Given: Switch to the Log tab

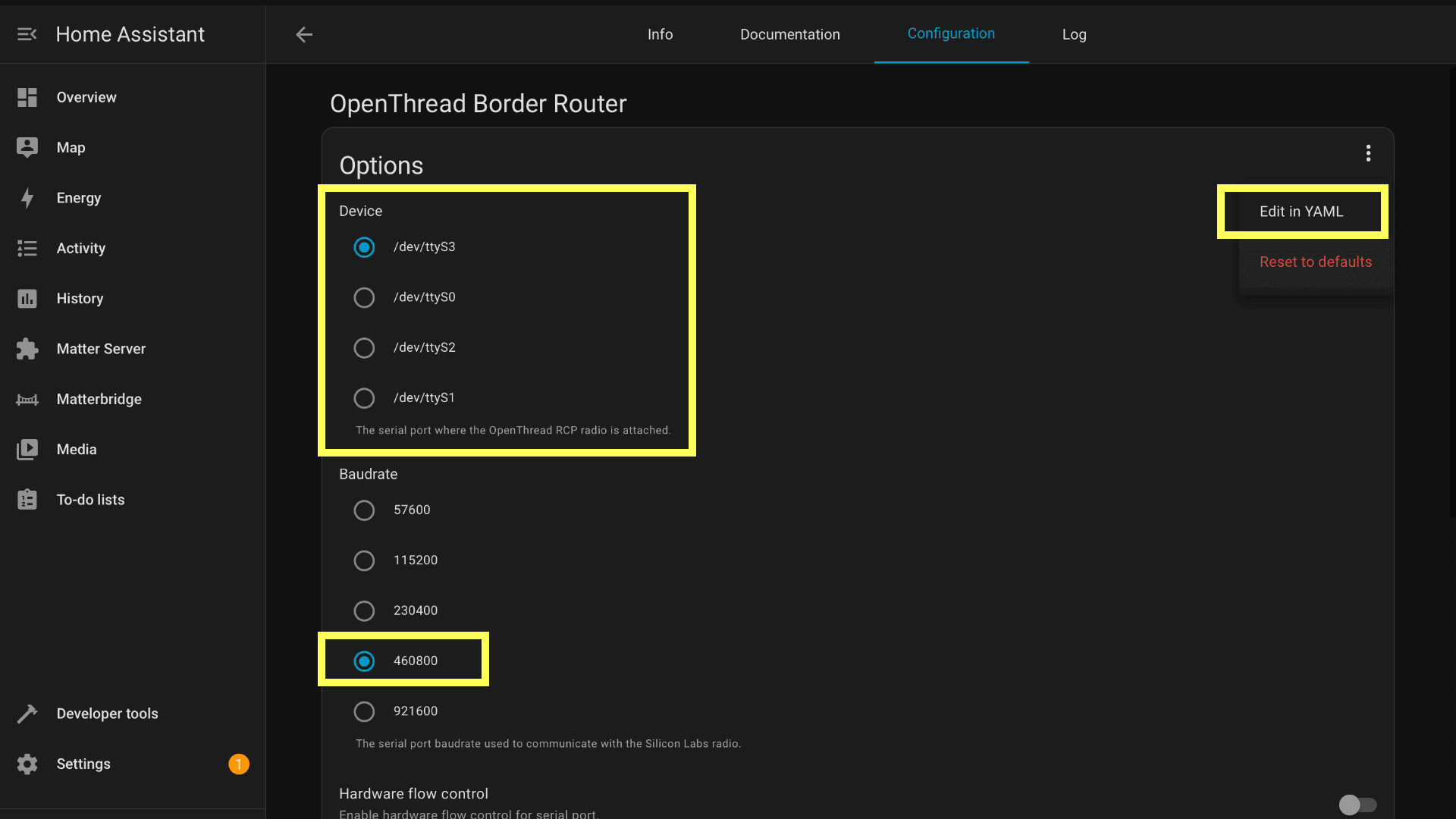Looking at the screenshot, I should pos(1074,34).
